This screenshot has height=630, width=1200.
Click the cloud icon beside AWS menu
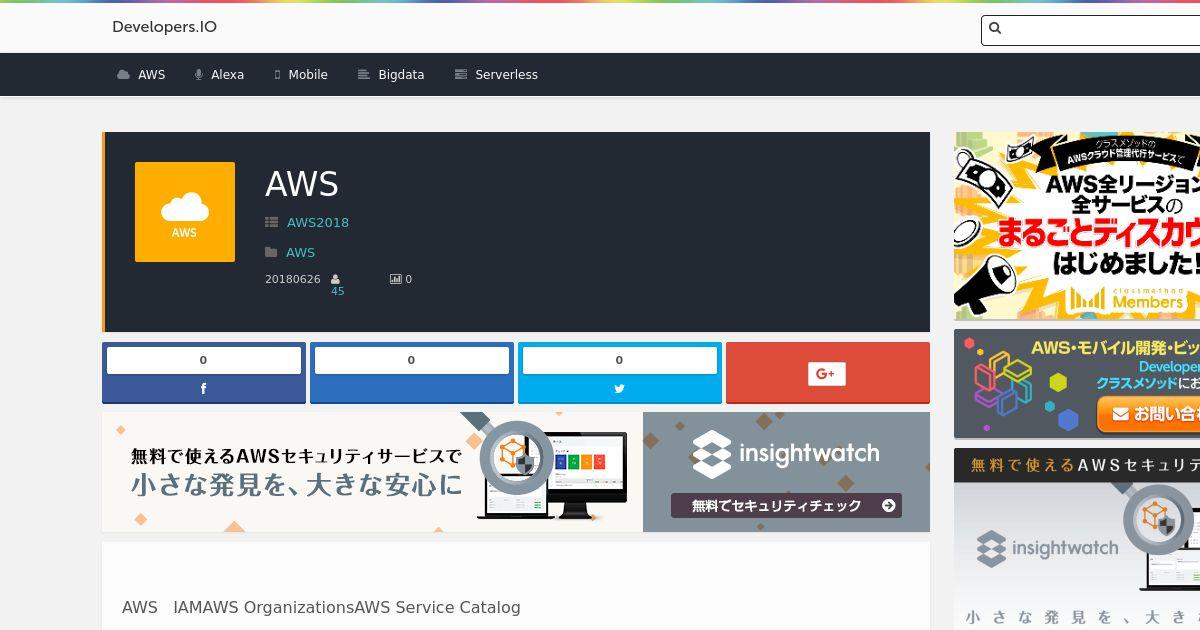tap(123, 75)
